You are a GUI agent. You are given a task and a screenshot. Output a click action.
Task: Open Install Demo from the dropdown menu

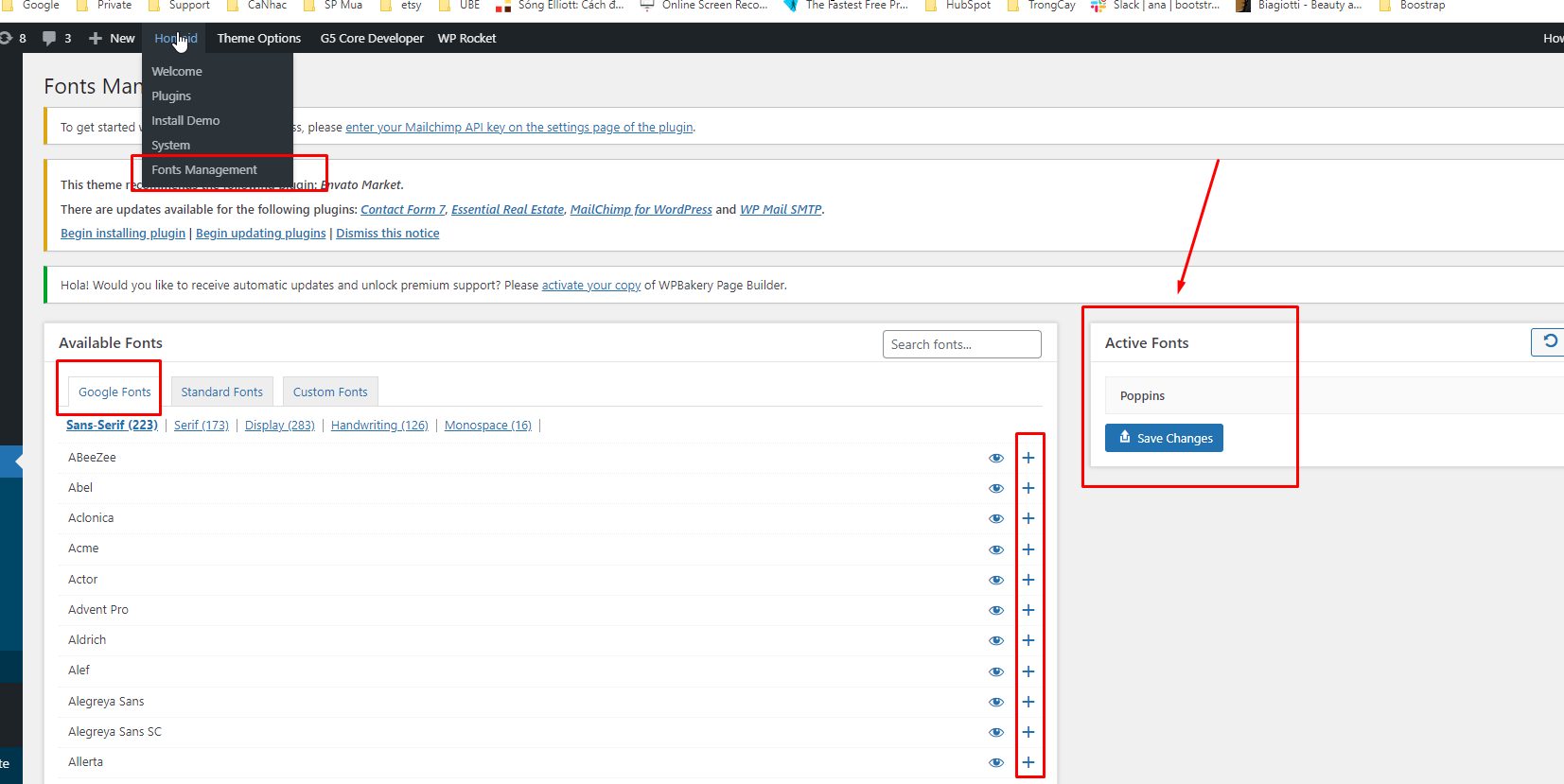(x=185, y=121)
